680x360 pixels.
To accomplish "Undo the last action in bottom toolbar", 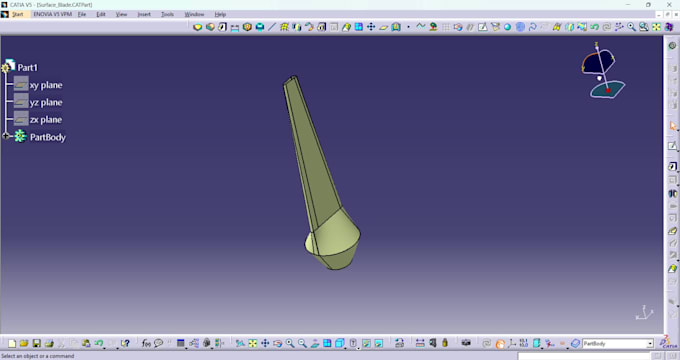I will click(98, 343).
